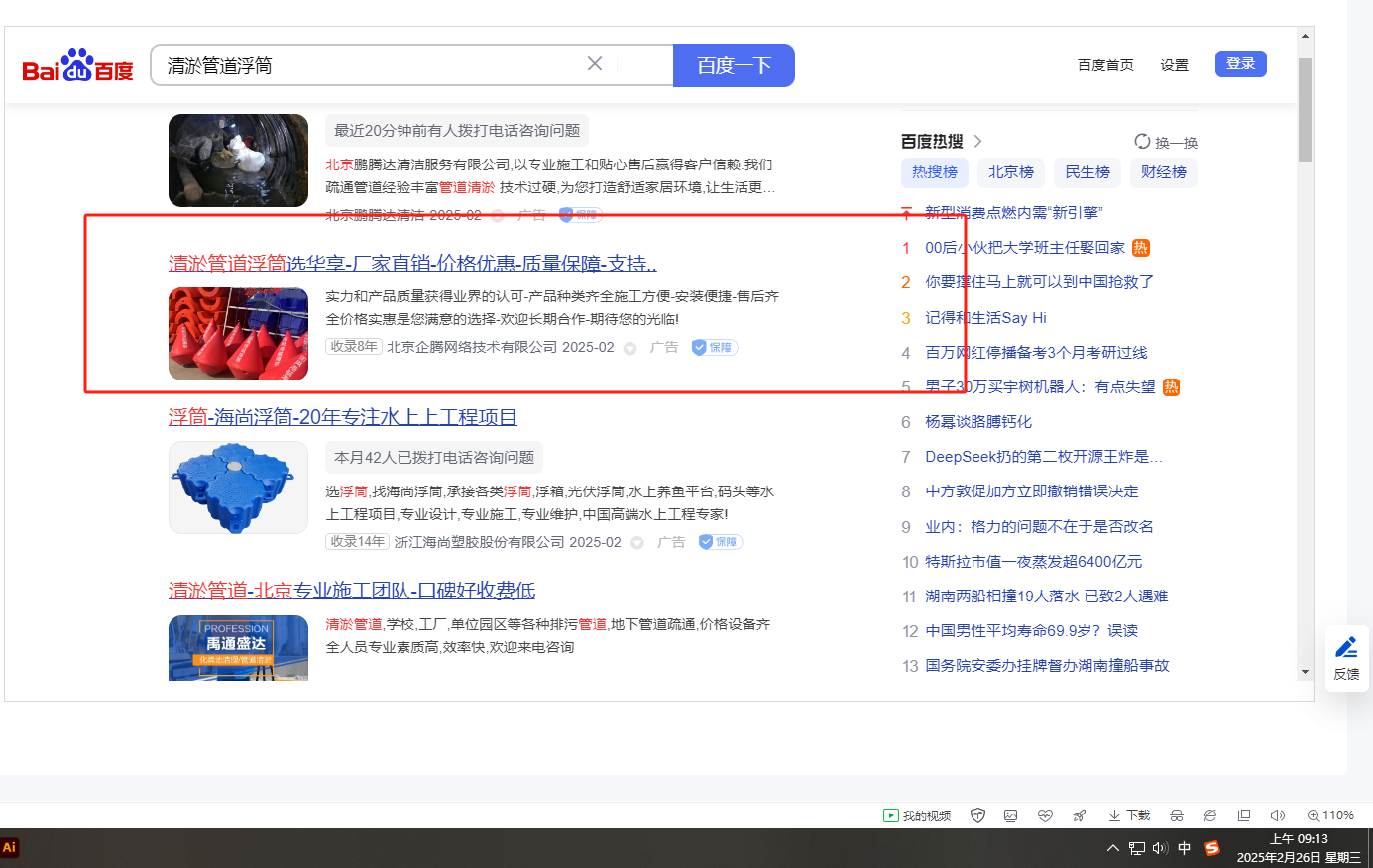The width and height of the screenshot is (1373, 868).
Task: Click the 换一换 refresh icon in hot search
Action: coord(1142,142)
